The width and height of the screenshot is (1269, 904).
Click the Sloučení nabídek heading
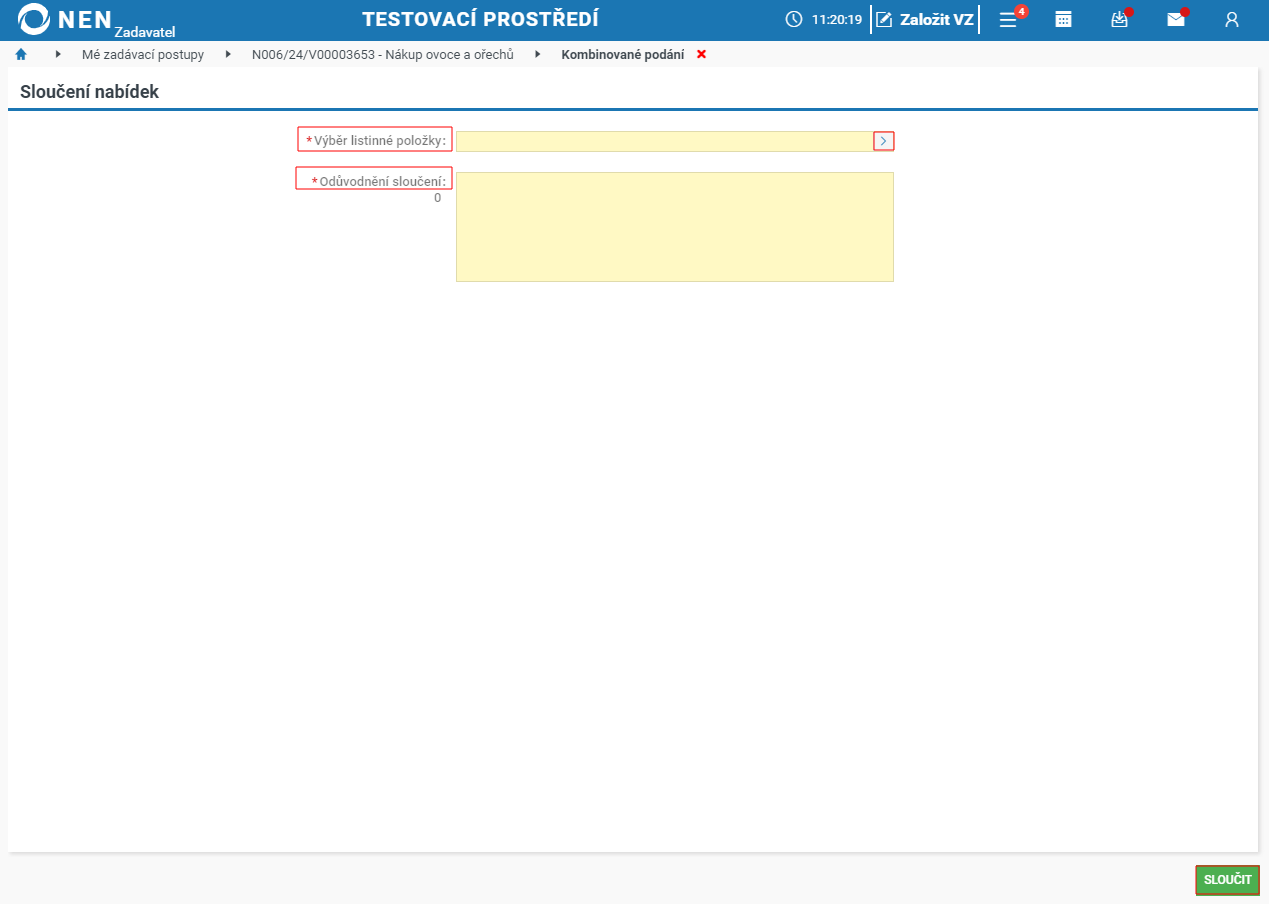point(90,92)
